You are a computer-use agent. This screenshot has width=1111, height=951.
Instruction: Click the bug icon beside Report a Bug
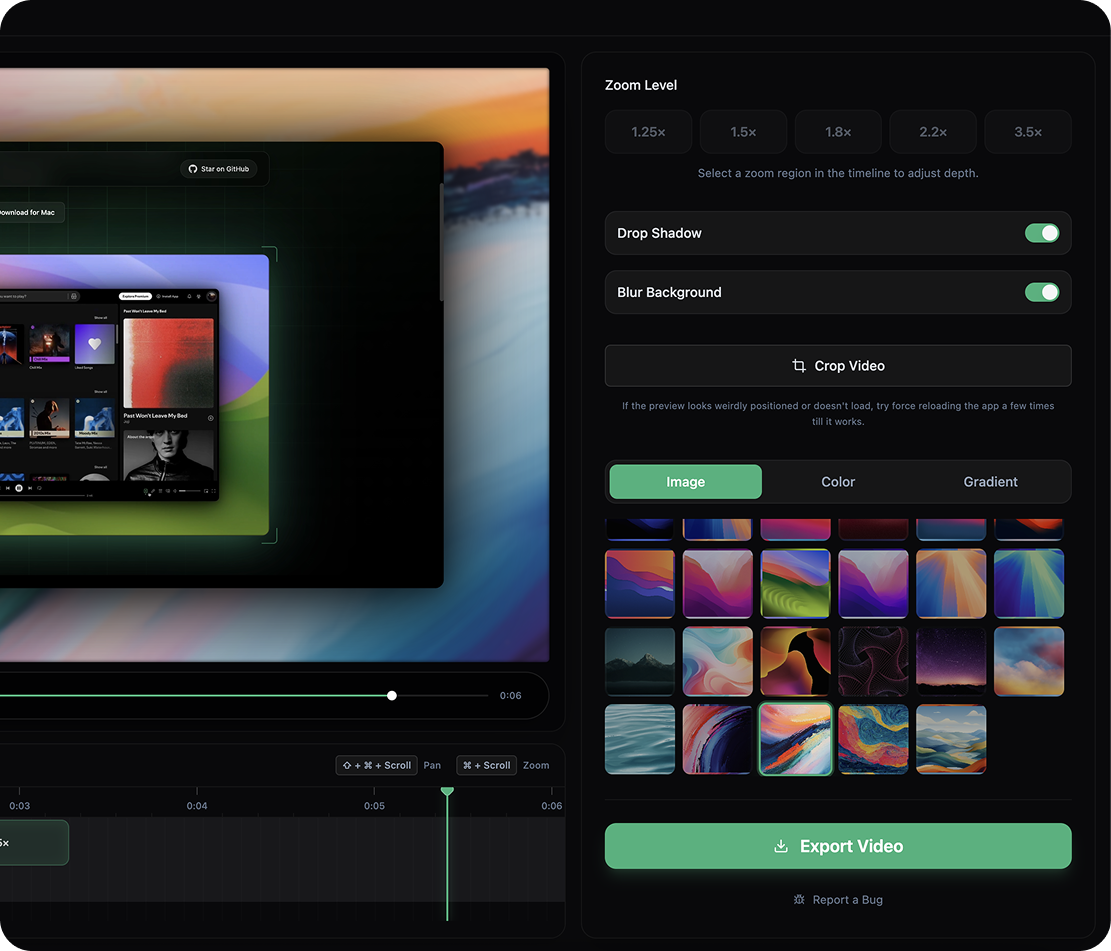point(799,899)
